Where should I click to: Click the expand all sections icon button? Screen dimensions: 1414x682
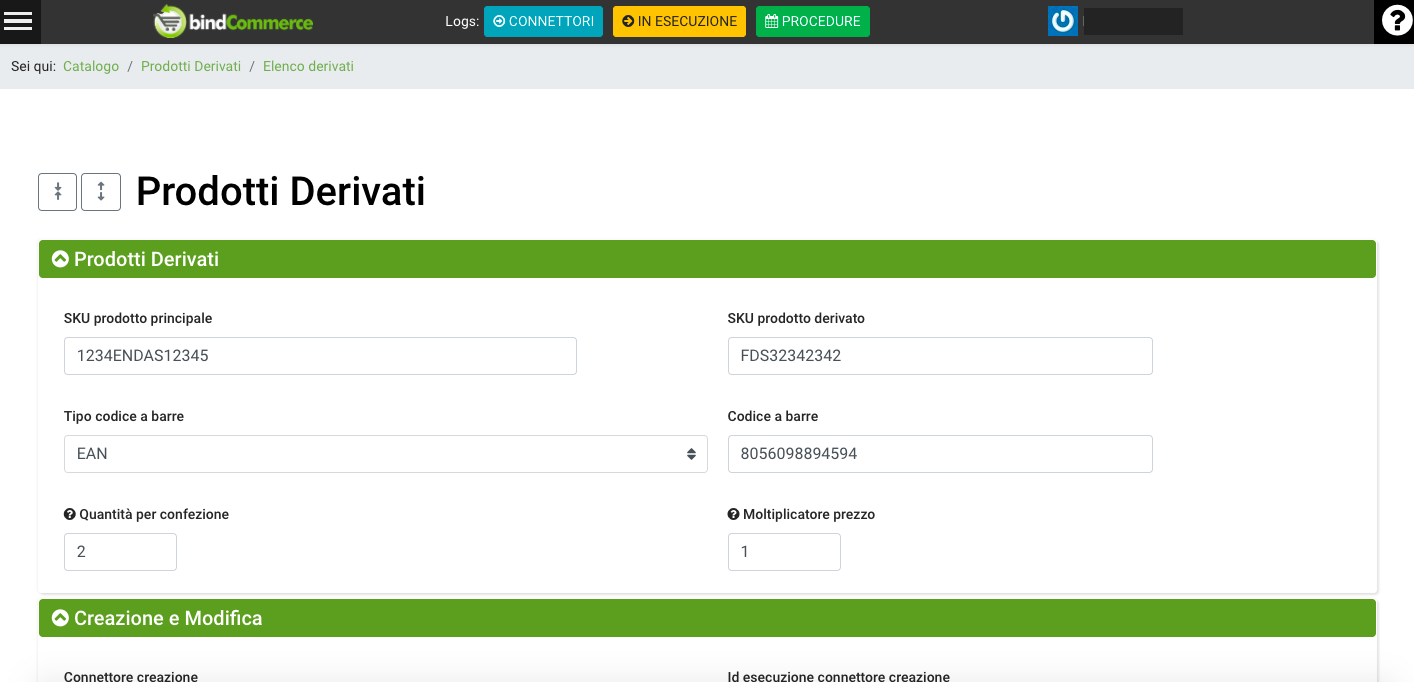(101, 192)
